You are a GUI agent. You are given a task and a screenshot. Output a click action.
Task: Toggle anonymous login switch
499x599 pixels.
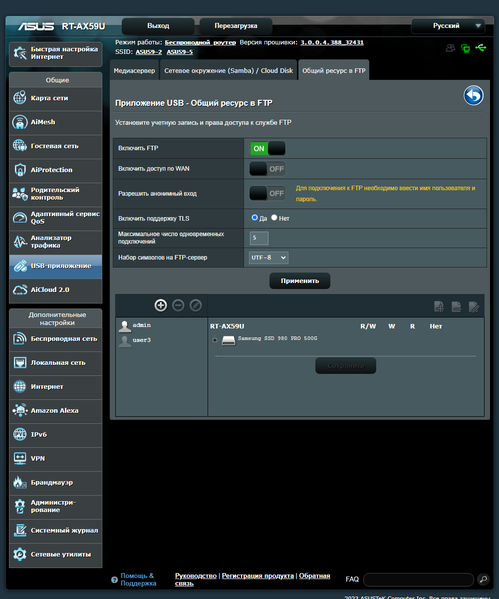(267, 193)
